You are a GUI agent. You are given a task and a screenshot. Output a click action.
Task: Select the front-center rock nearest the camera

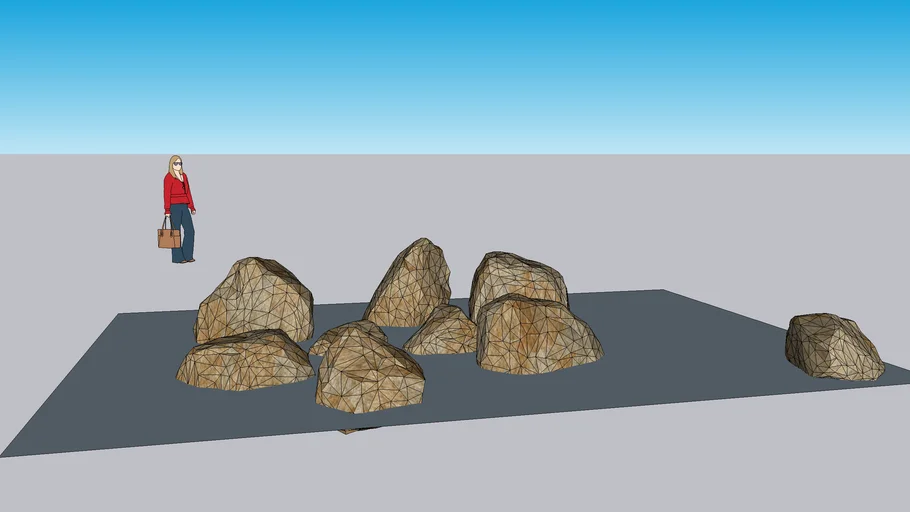pyautogui.click(x=368, y=373)
